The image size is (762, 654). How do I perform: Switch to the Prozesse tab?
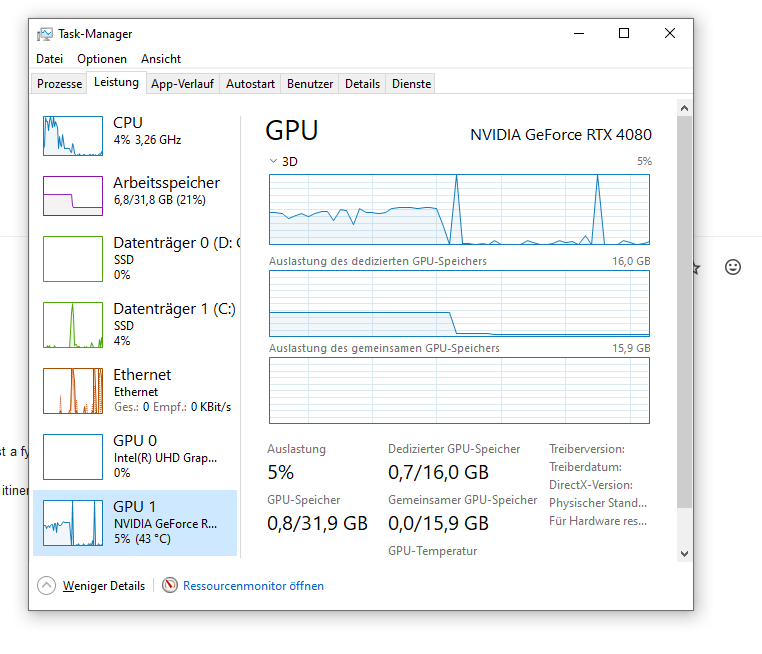pyautogui.click(x=59, y=84)
